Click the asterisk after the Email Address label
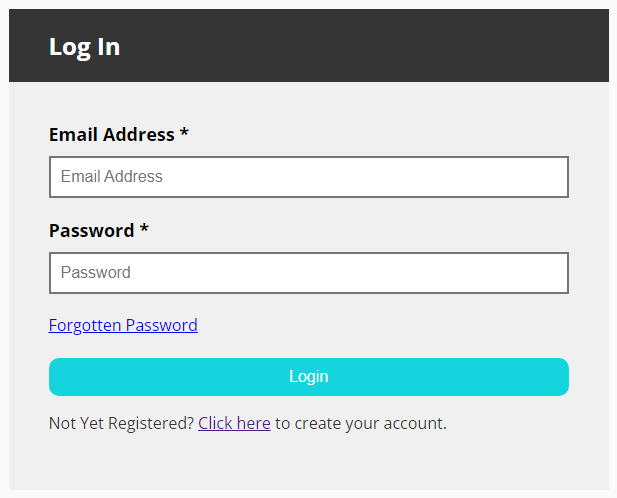617x498 pixels. click(x=184, y=133)
